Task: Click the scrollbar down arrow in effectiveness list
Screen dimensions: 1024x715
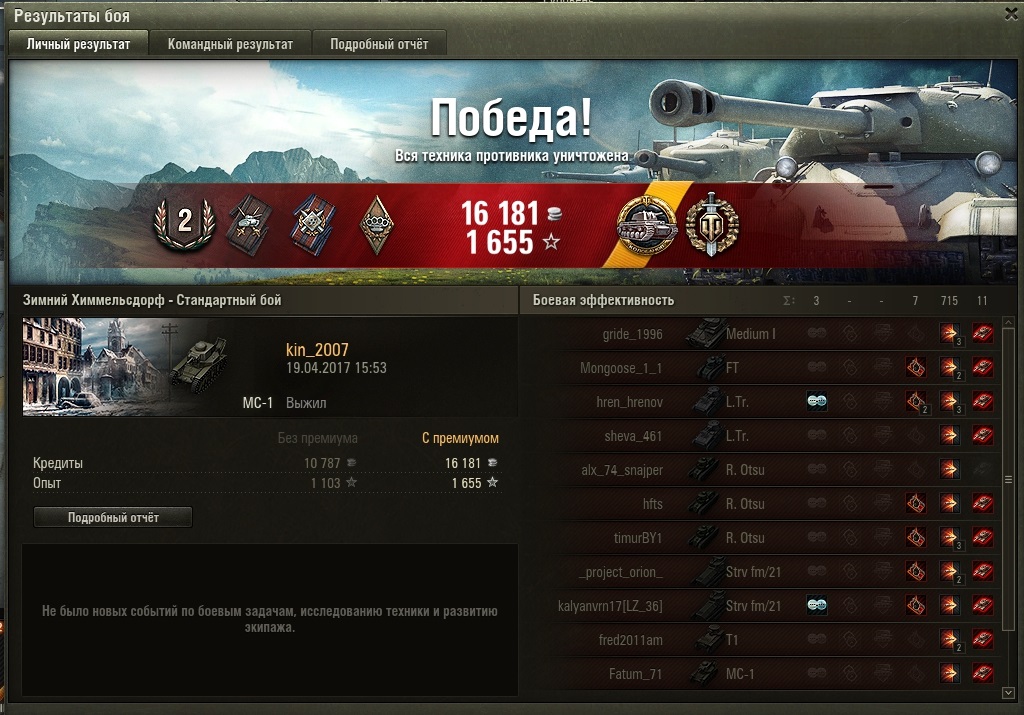Action: (x=1008, y=692)
